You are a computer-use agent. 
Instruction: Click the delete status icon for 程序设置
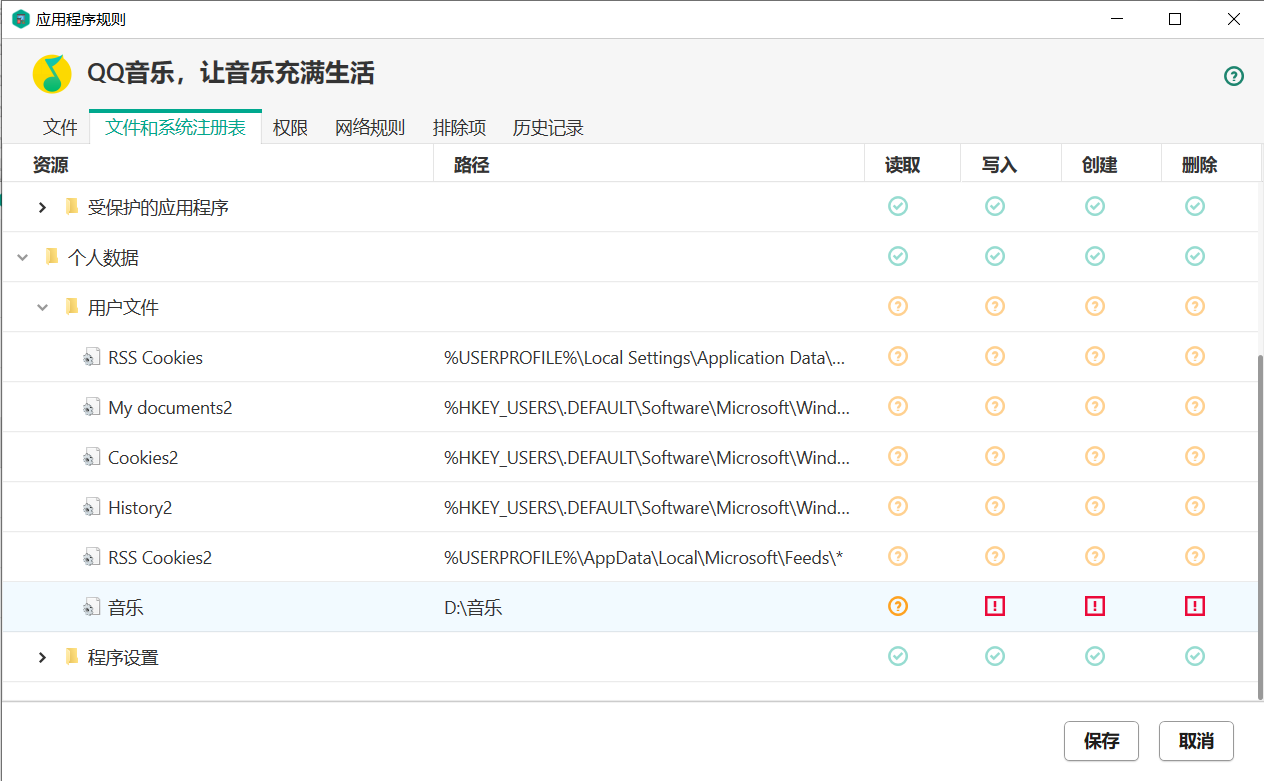(1195, 656)
